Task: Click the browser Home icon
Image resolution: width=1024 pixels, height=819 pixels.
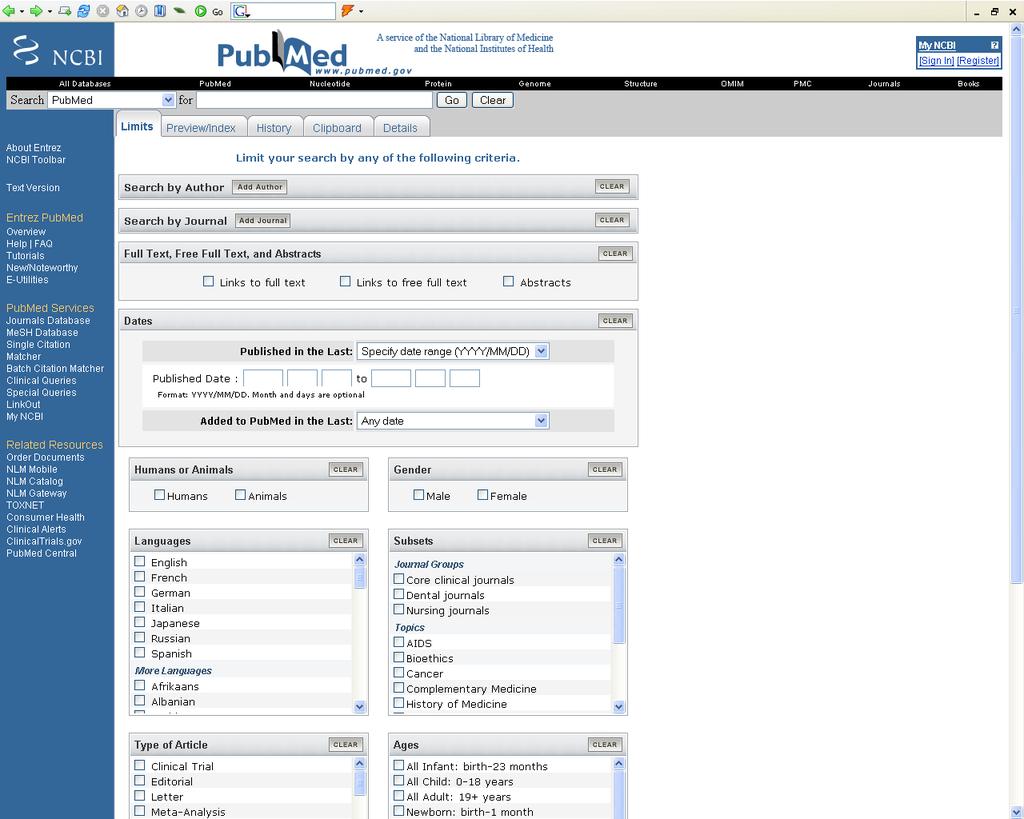Action: click(x=122, y=11)
